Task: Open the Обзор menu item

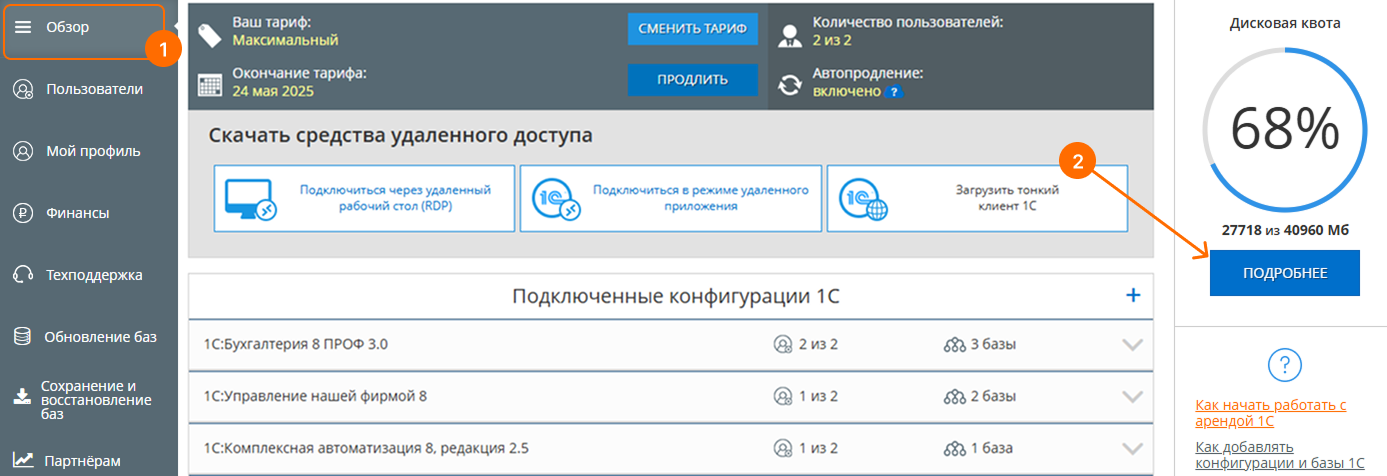Action: point(83,28)
